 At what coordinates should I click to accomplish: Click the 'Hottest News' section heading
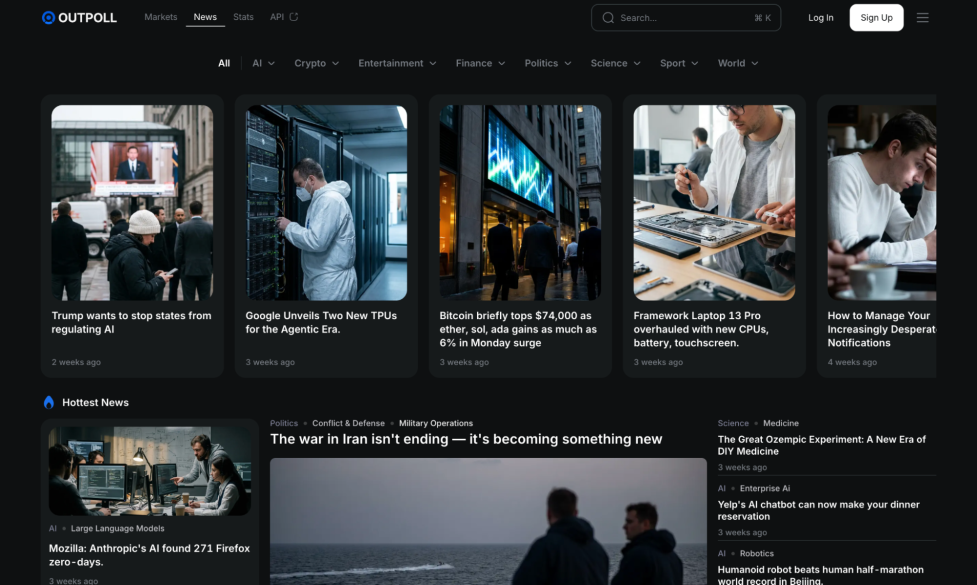[x=95, y=402]
